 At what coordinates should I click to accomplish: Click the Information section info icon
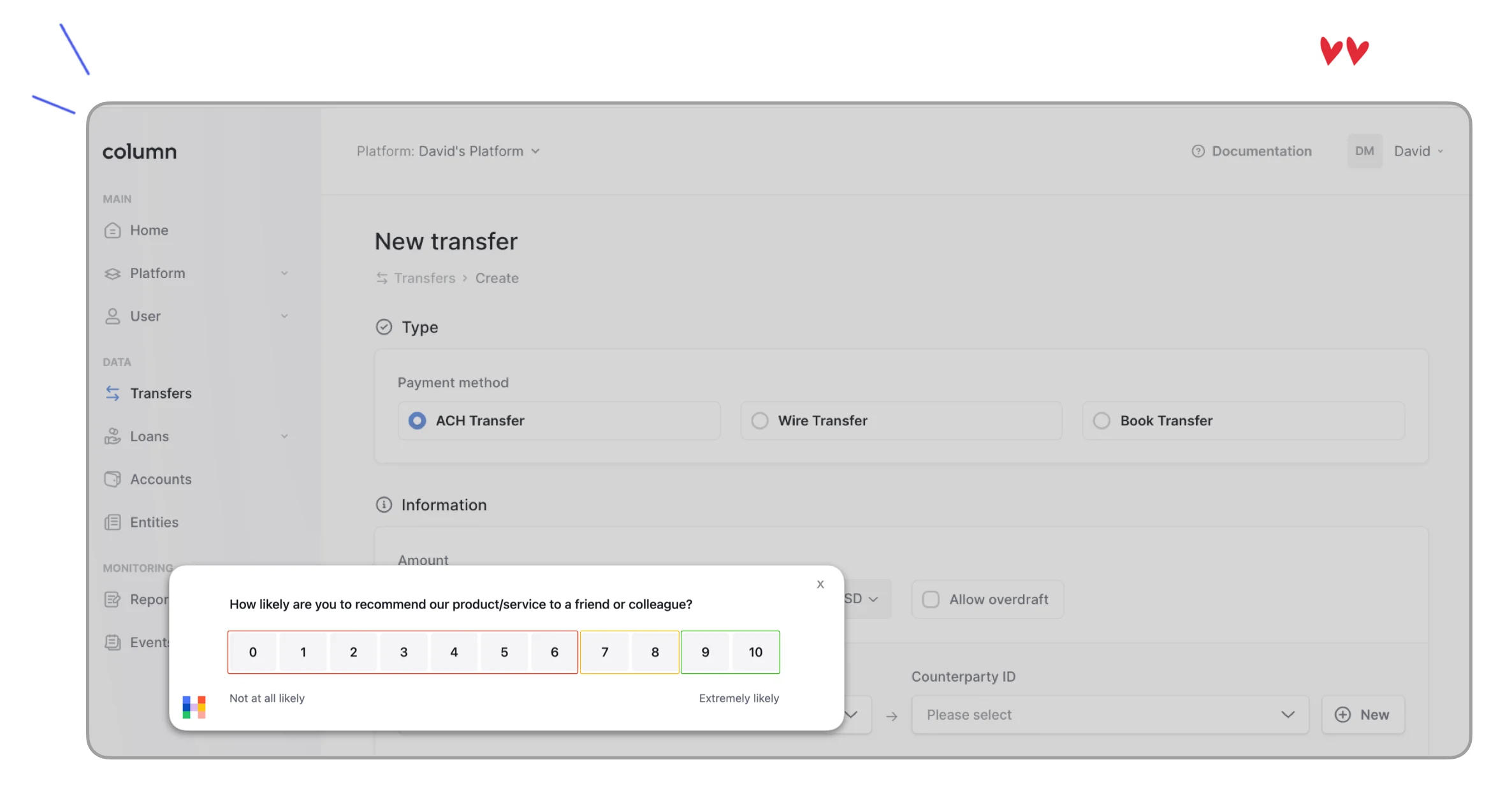[384, 505]
